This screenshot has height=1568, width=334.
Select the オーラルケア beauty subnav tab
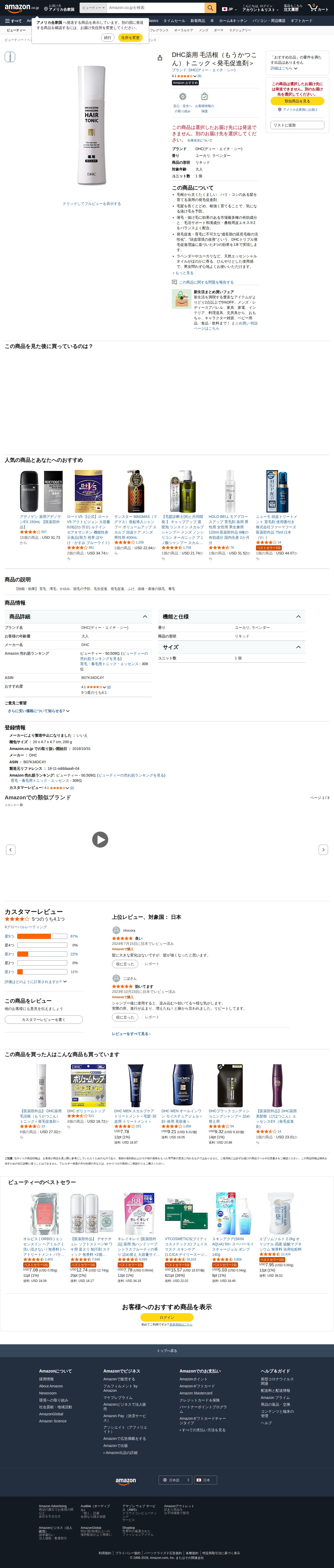[x=183, y=31]
